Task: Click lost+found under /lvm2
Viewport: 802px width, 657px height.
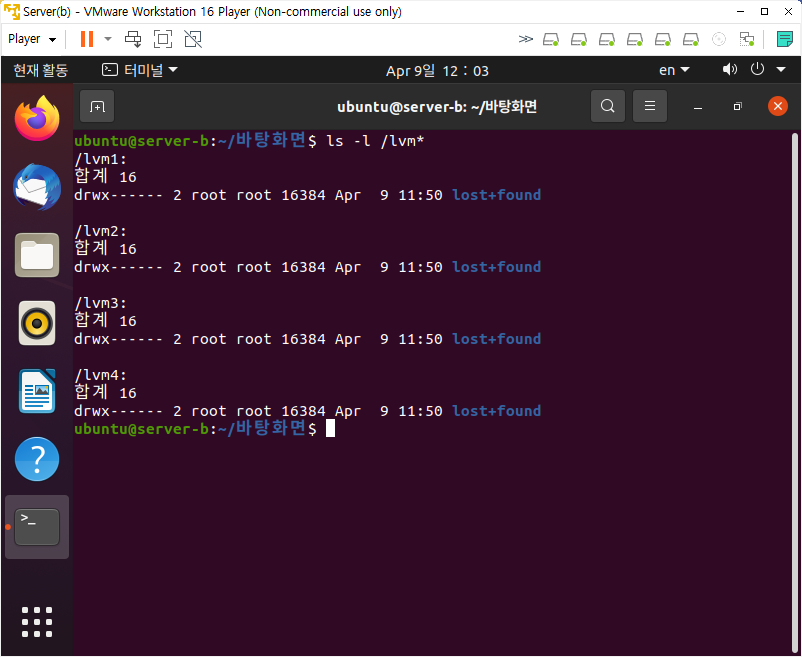Action: (497, 267)
